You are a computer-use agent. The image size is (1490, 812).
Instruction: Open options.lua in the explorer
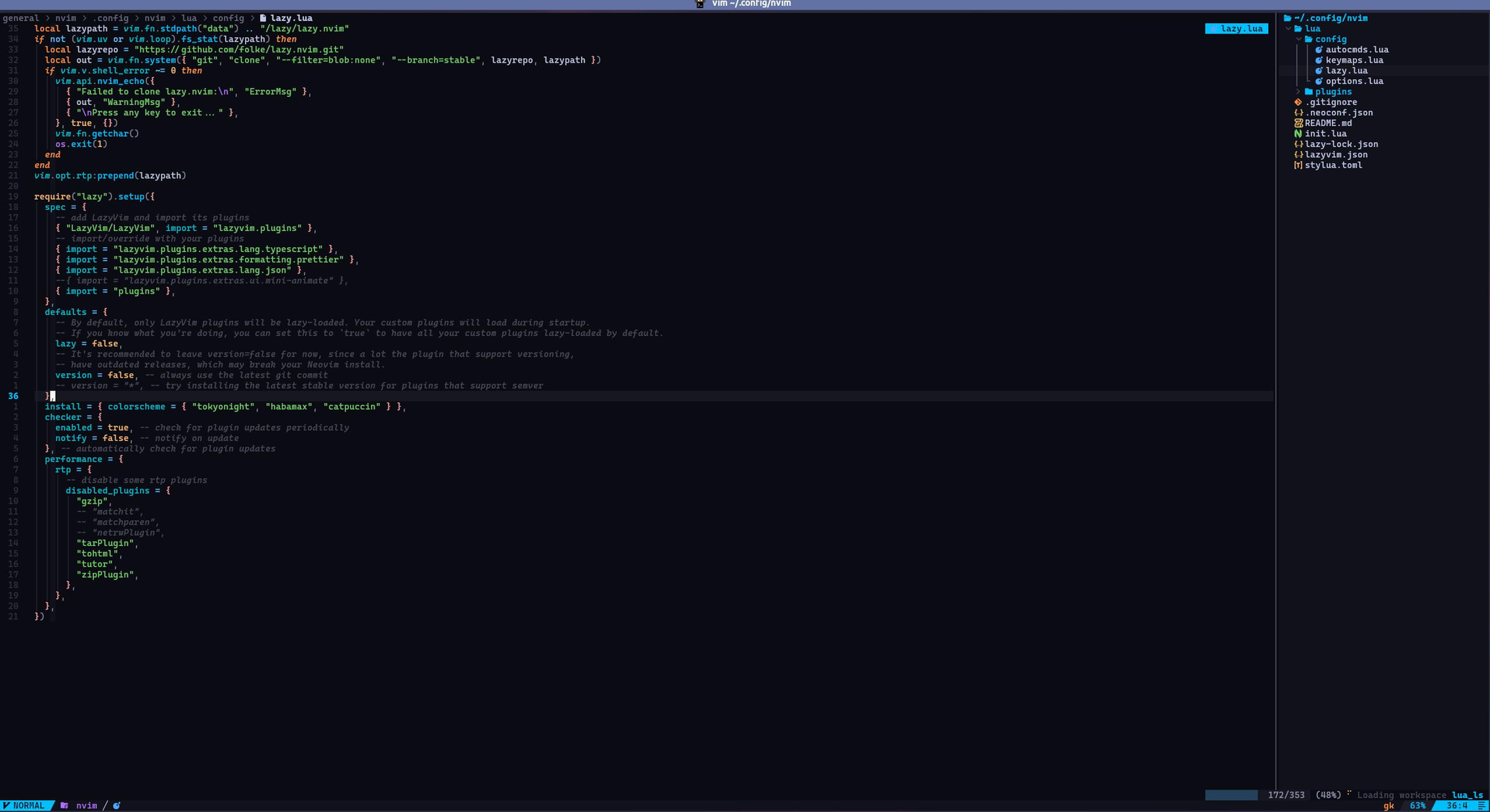[x=1354, y=81]
